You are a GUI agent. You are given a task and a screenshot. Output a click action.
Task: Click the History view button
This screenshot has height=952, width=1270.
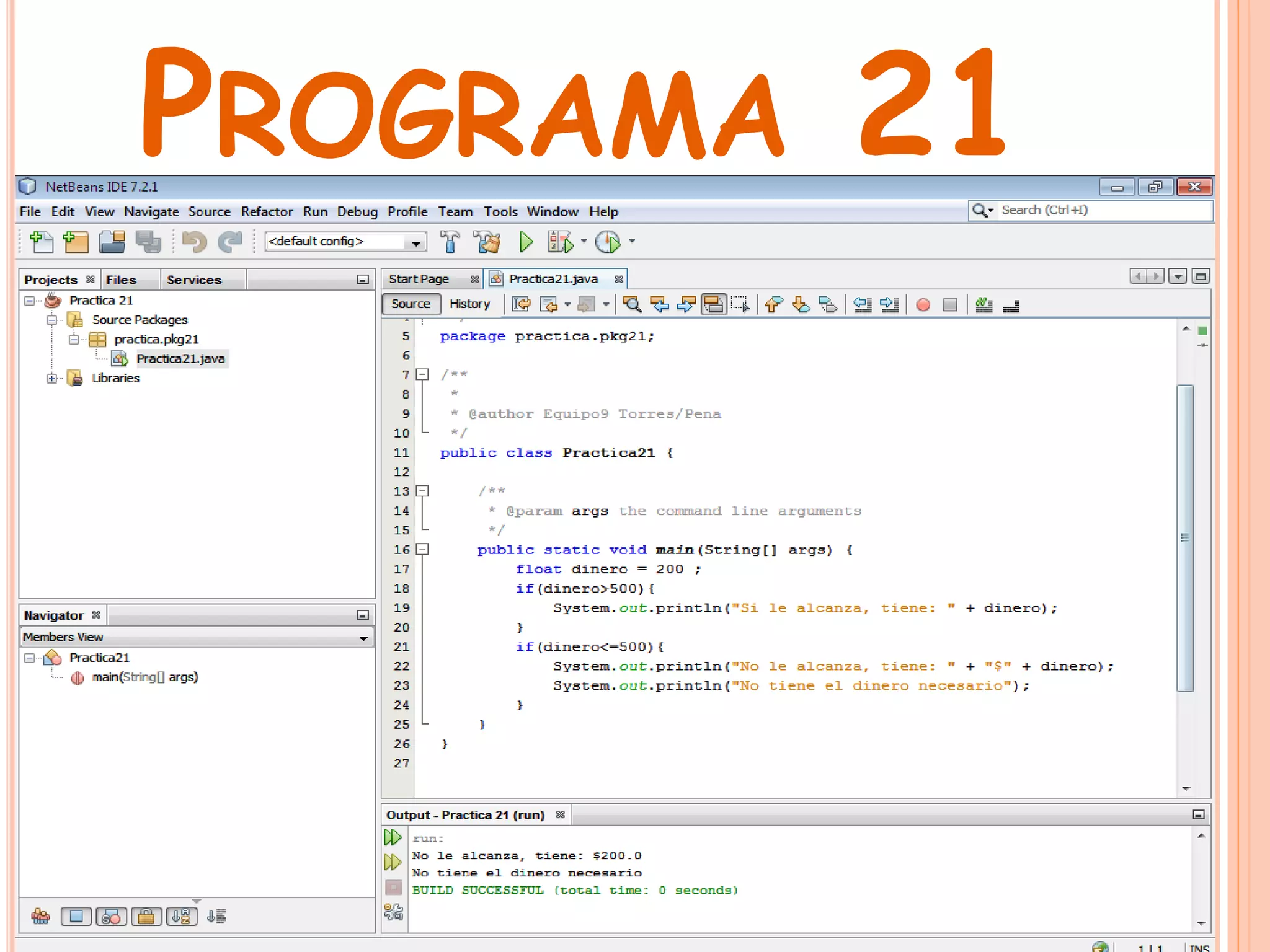(469, 304)
